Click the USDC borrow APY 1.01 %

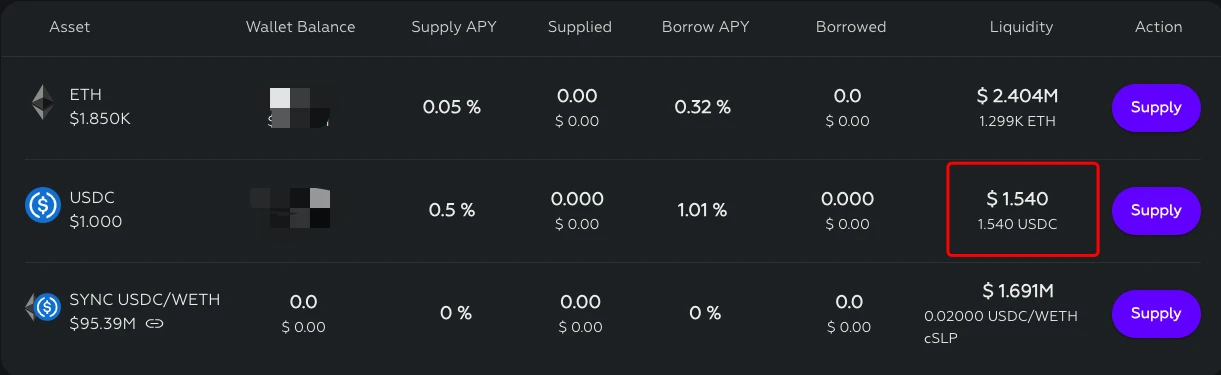(x=701, y=210)
